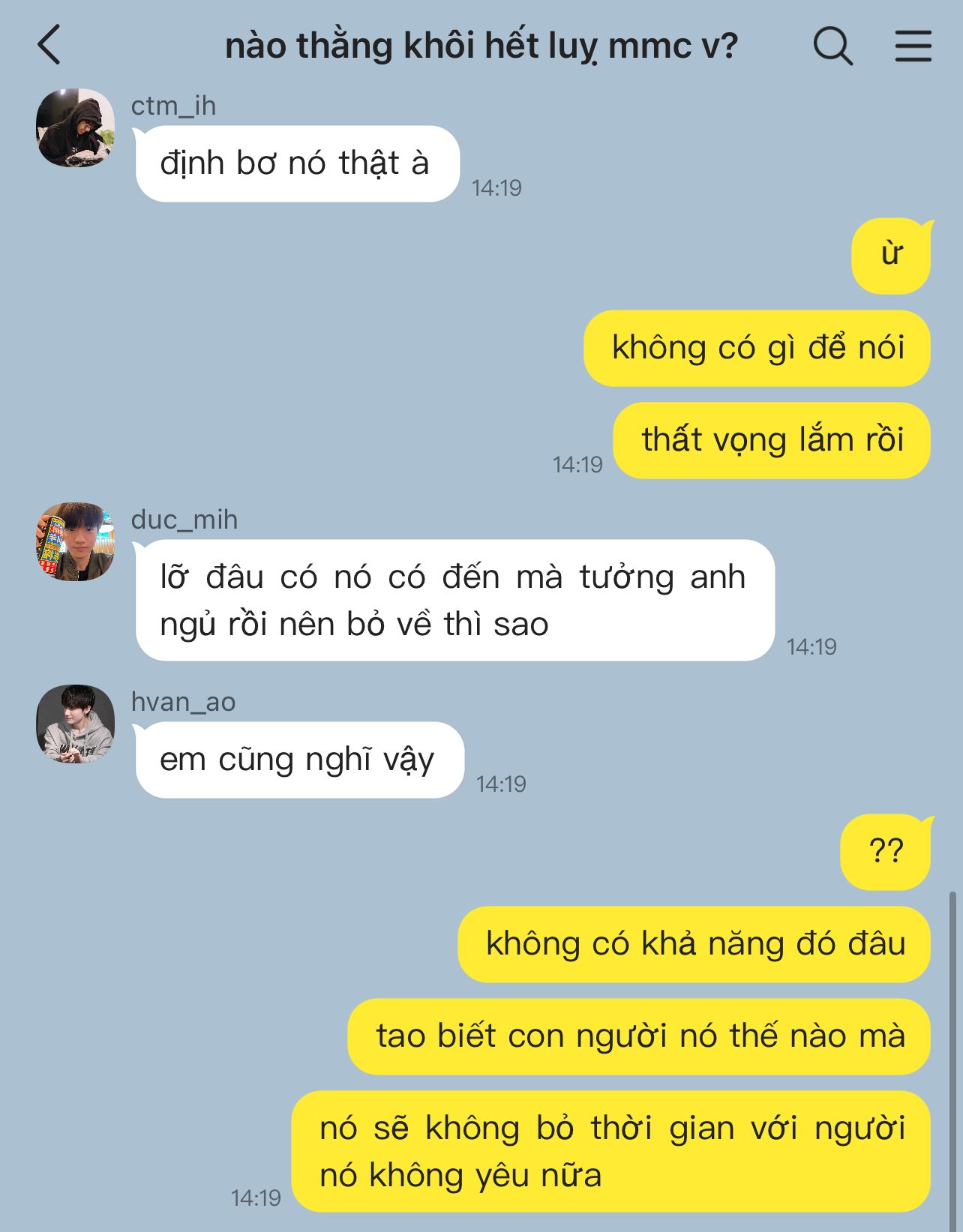Select "tao biết con người nó" bubble
Screen dimensions: 963x1232
tap(639, 1036)
